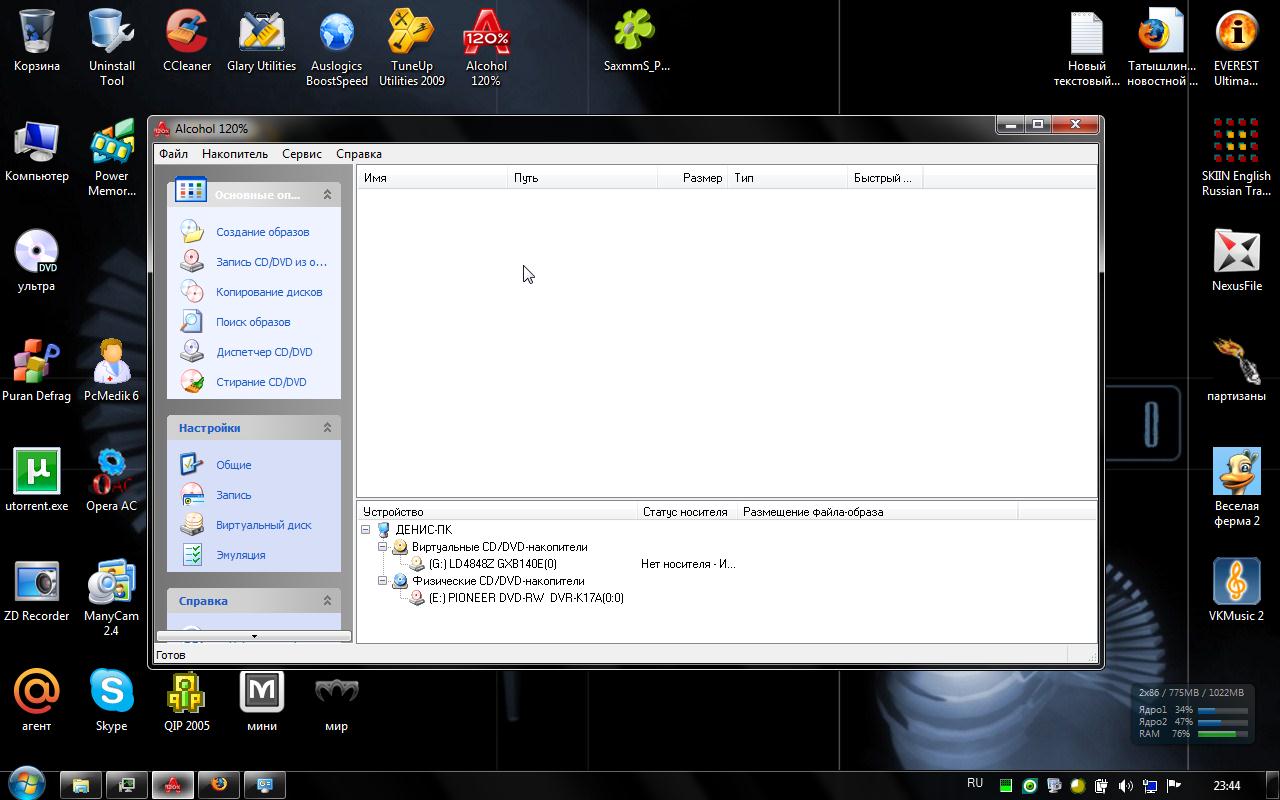Open the Skype desktop icon
Screen dimensions: 1280x800
coord(111,700)
